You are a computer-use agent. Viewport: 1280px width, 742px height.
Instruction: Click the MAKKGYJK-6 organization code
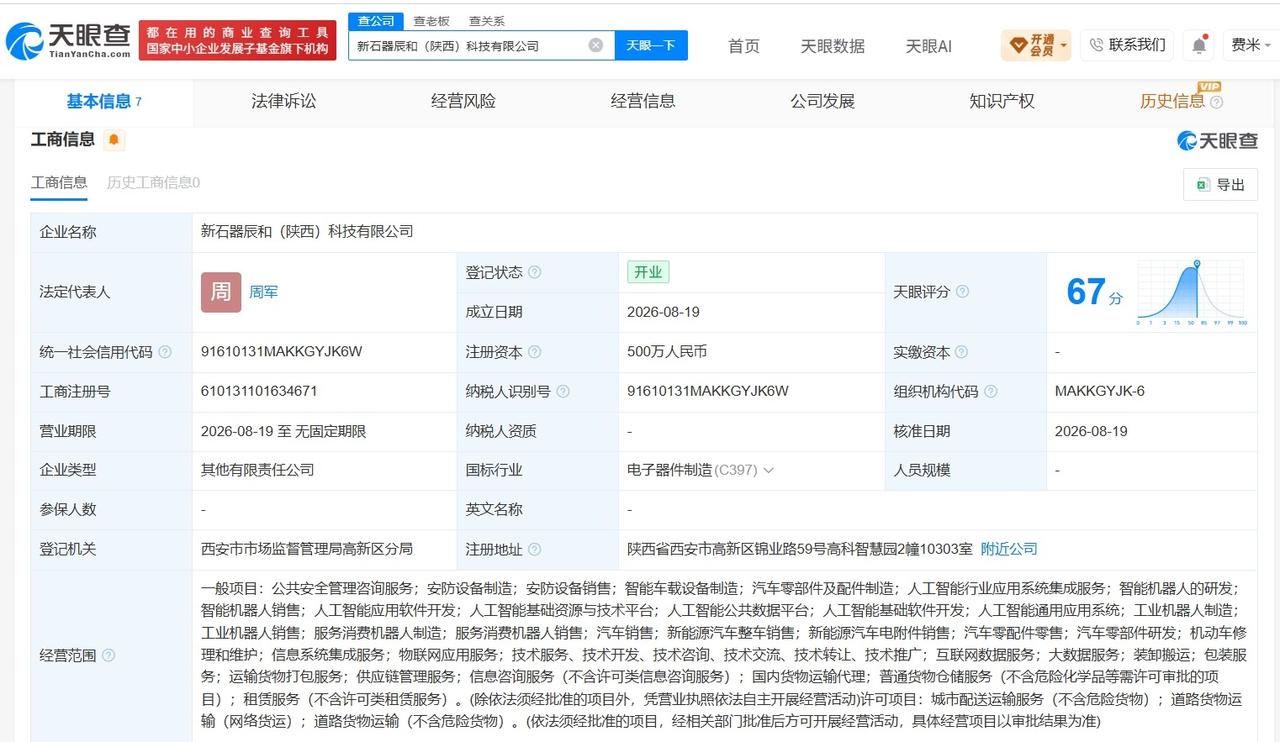1100,391
